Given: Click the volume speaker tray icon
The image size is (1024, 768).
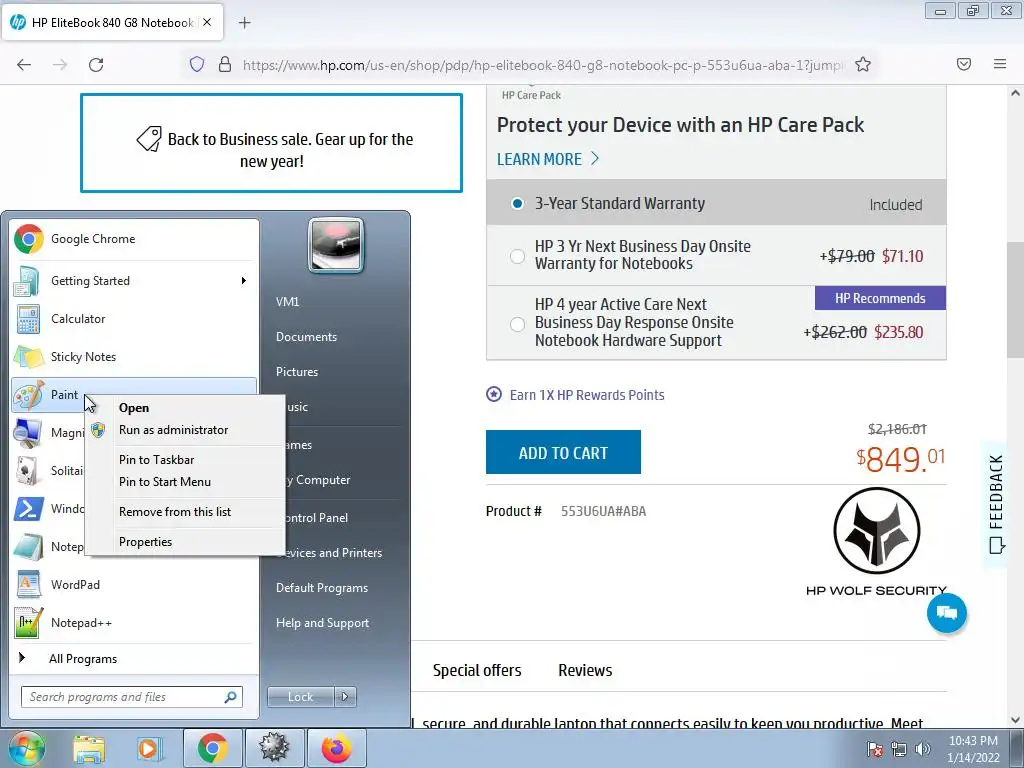Looking at the screenshot, I should (922, 749).
